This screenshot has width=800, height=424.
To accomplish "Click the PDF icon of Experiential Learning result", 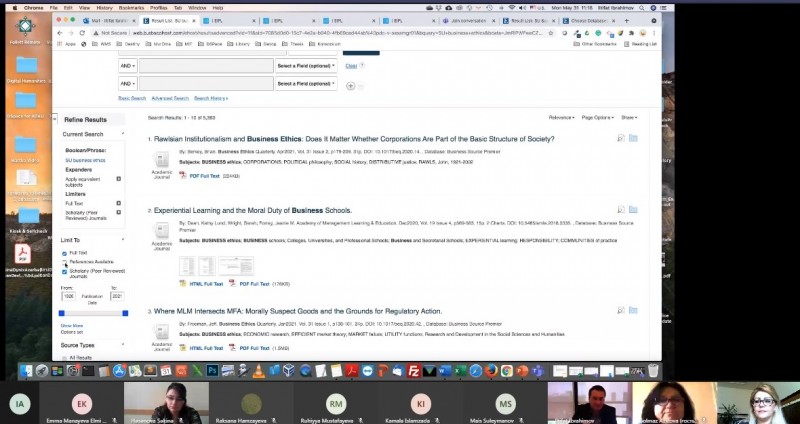I will click(233, 284).
